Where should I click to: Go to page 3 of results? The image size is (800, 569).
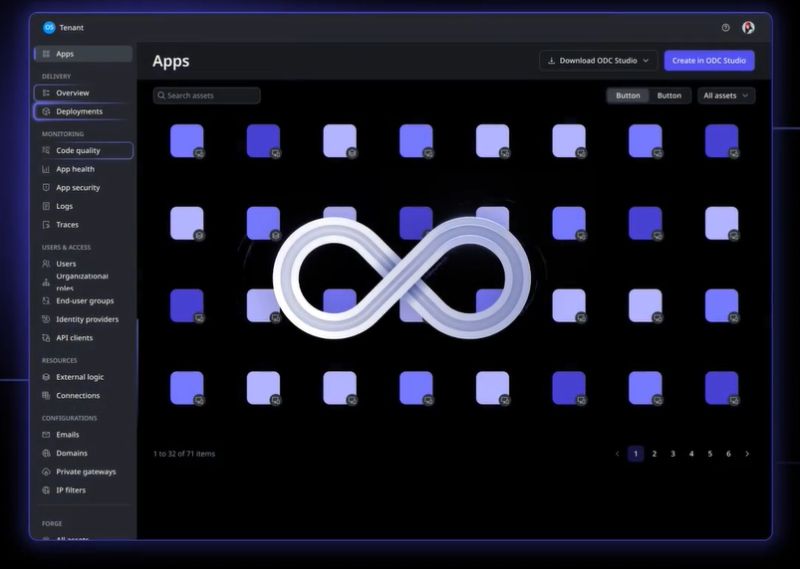point(673,454)
